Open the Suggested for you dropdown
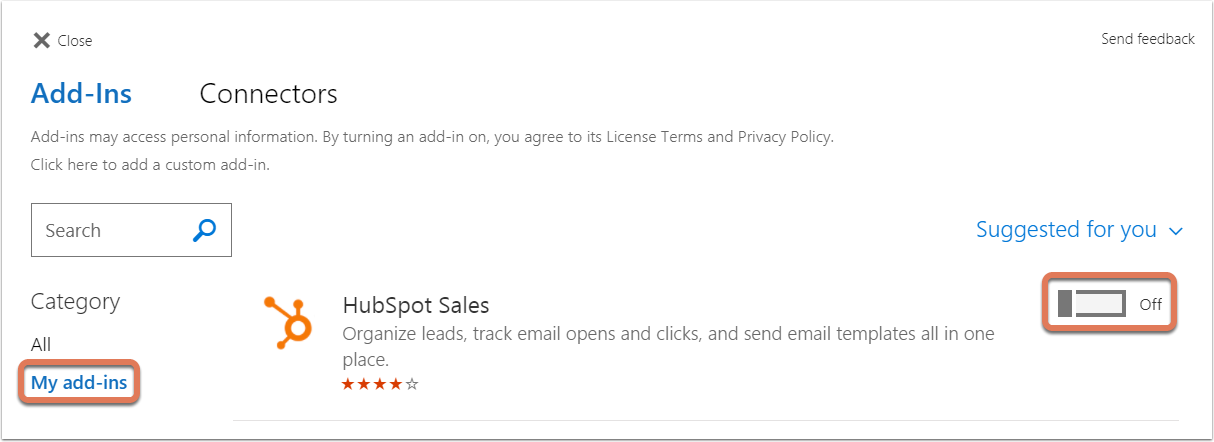The width and height of the screenshot is (1214, 442). coord(1079,230)
